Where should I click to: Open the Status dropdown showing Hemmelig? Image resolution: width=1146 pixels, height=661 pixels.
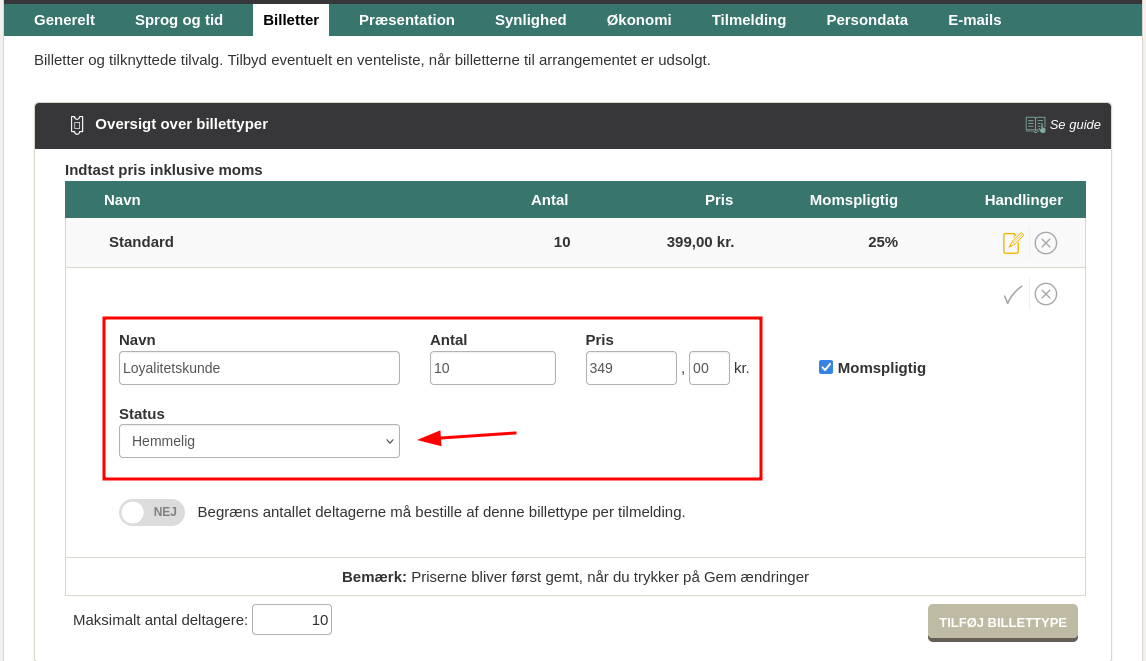point(259,441)
